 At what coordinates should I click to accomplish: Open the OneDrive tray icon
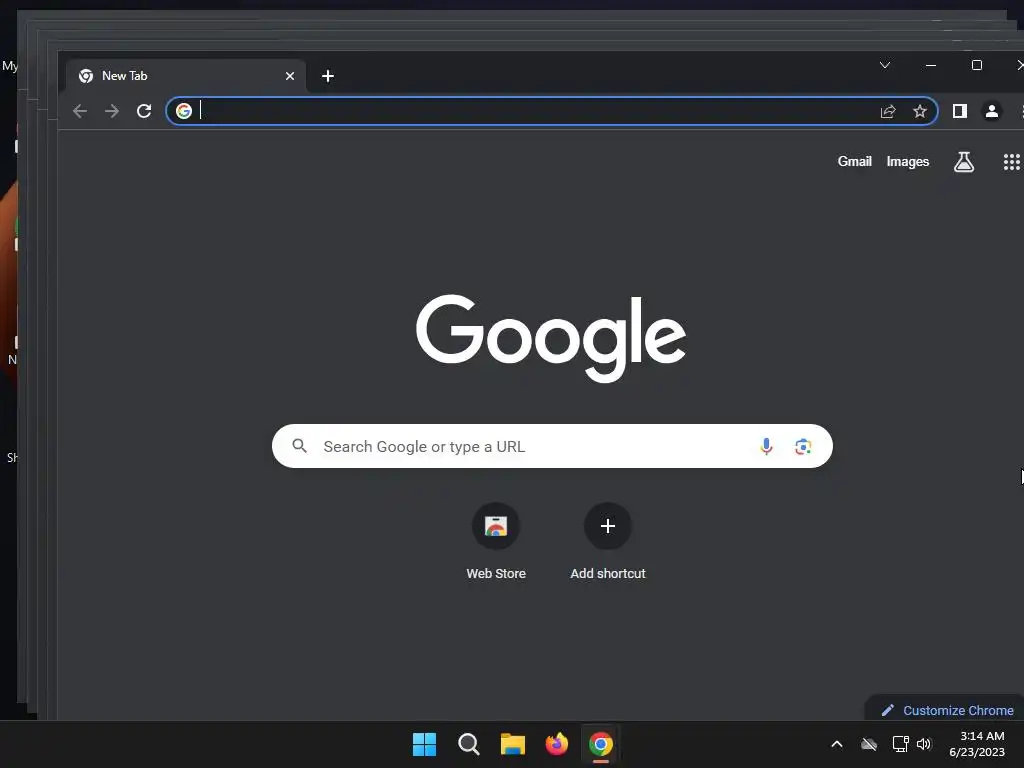[x=869, y=744]
